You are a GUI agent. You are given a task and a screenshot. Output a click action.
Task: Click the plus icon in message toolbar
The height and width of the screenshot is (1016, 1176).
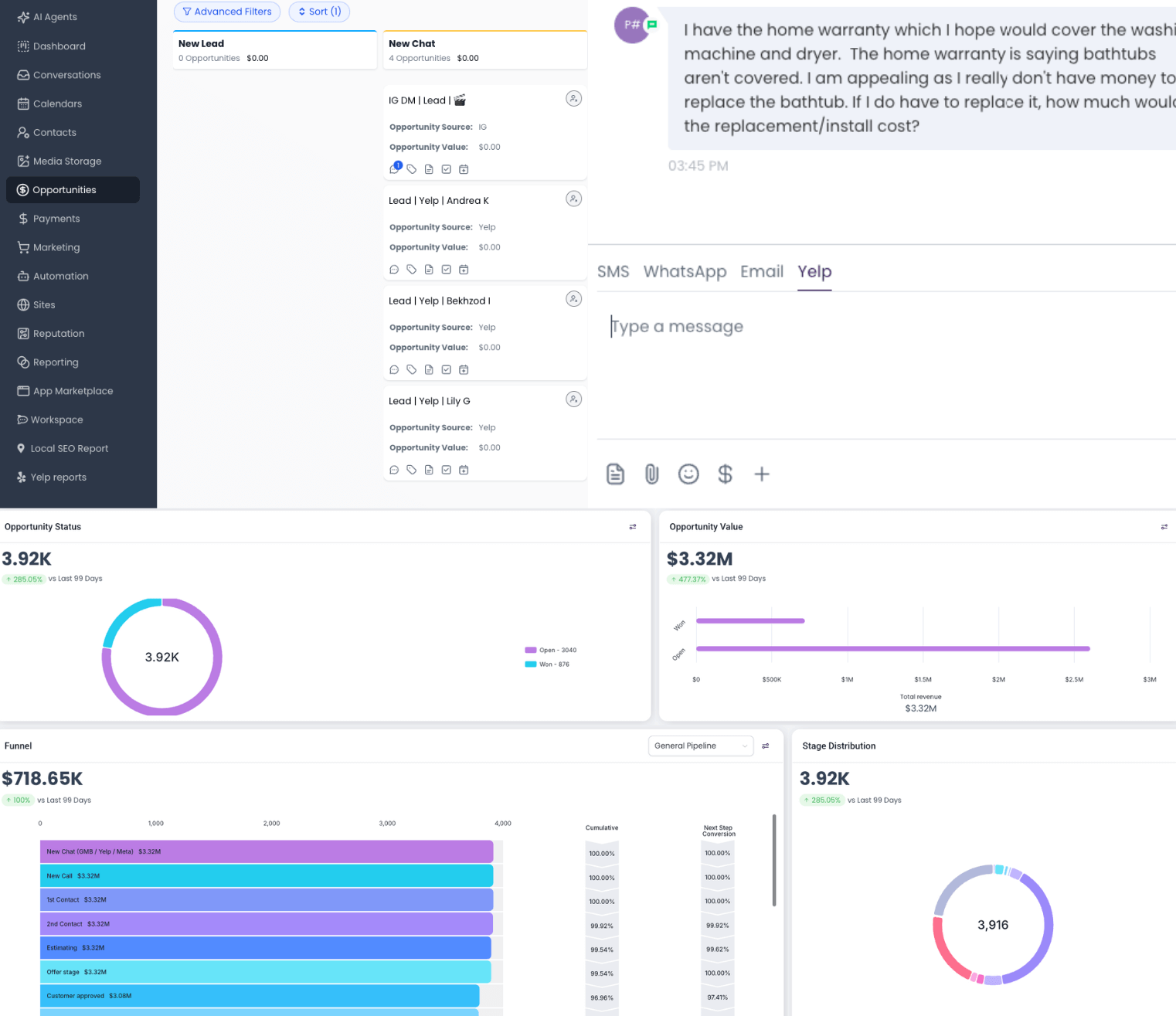point(761,474)
